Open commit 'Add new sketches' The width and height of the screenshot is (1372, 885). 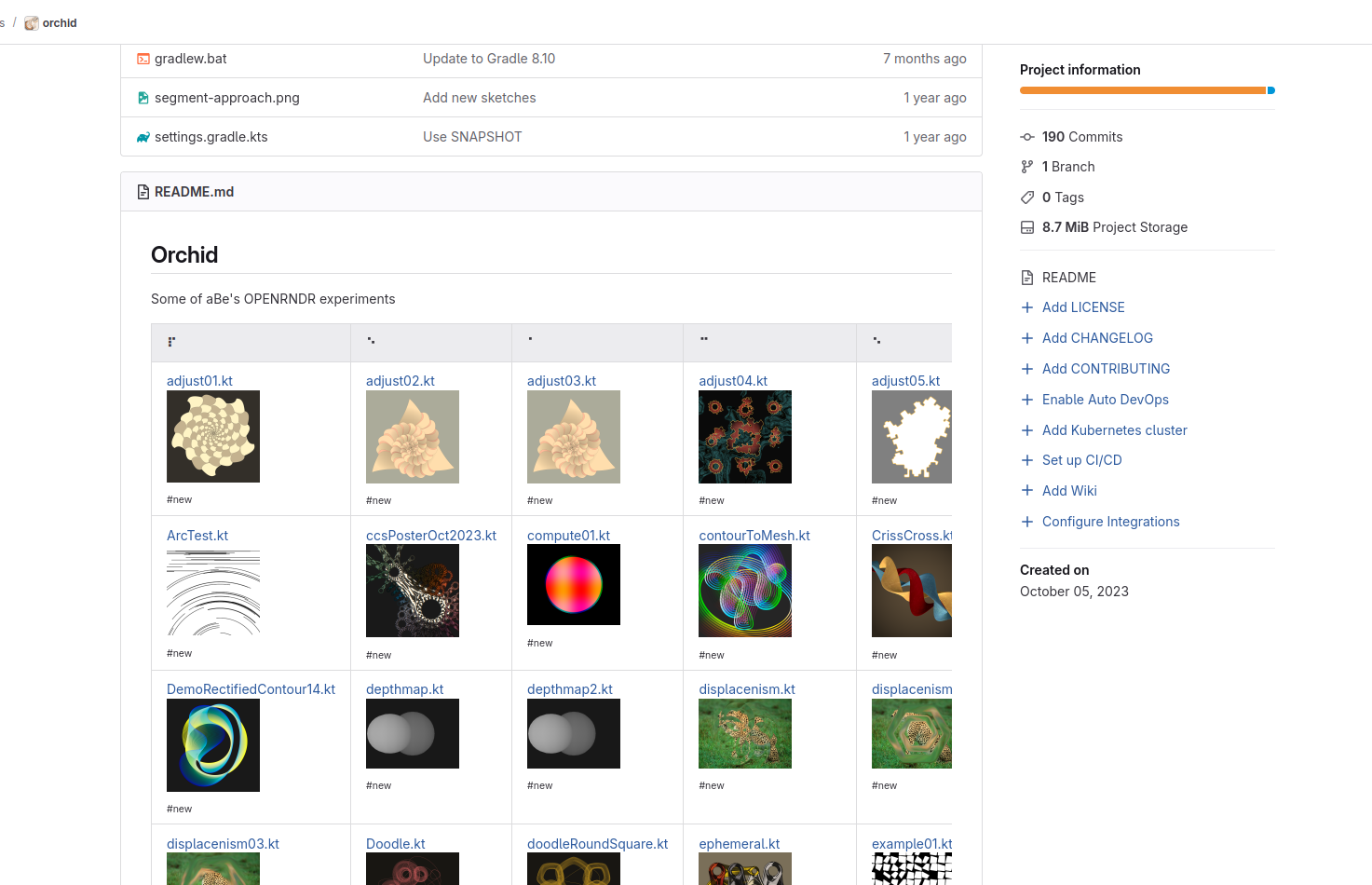(x=480, y=98)
